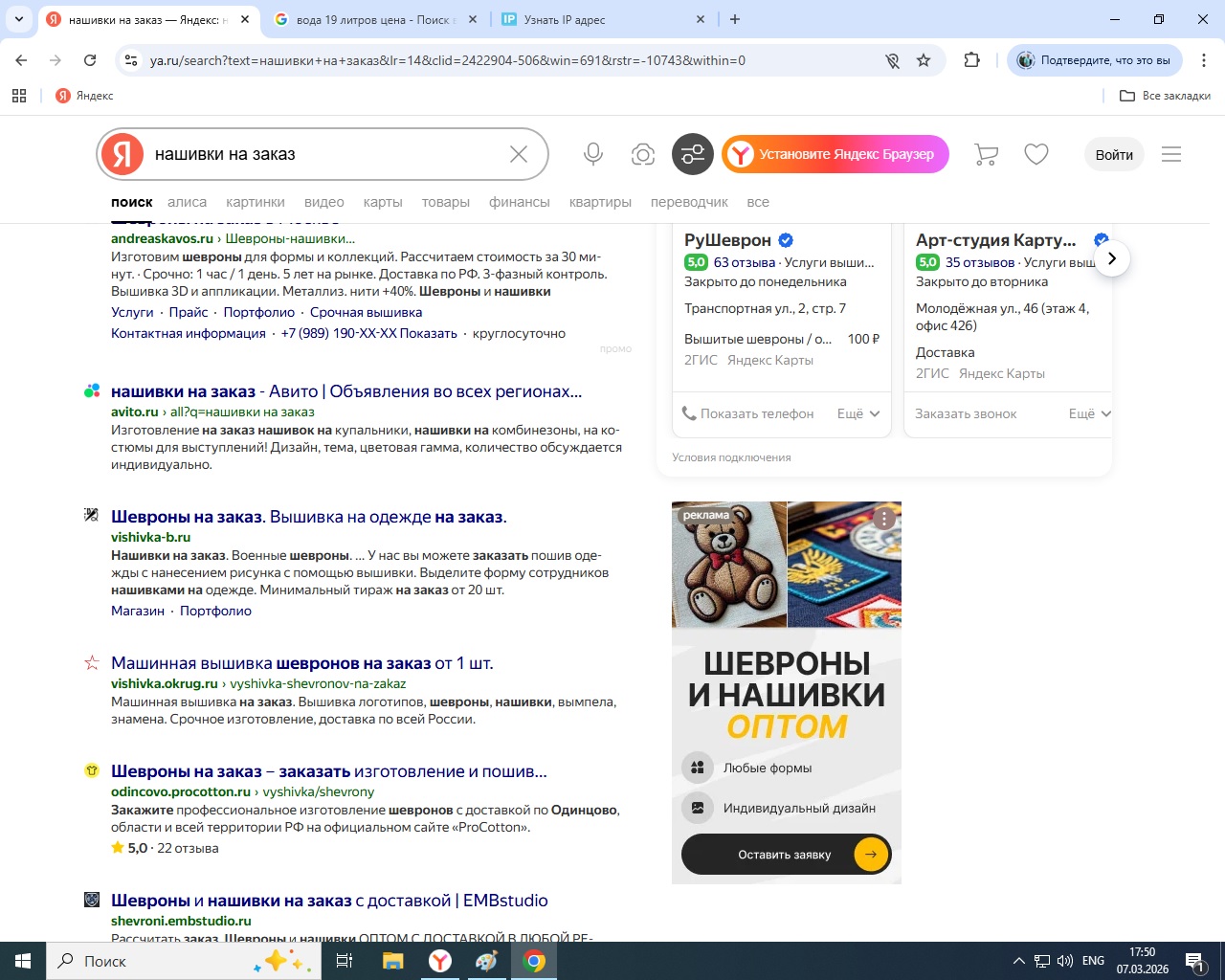1225x980 pixels.
Task: Close the 'нашивки на заказ' tab
Action: coord(245,19)
